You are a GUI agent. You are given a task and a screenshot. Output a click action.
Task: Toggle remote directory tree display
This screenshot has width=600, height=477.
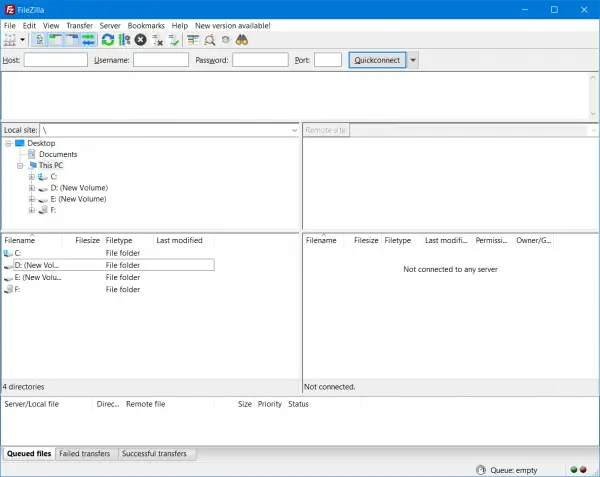(72, 40)
